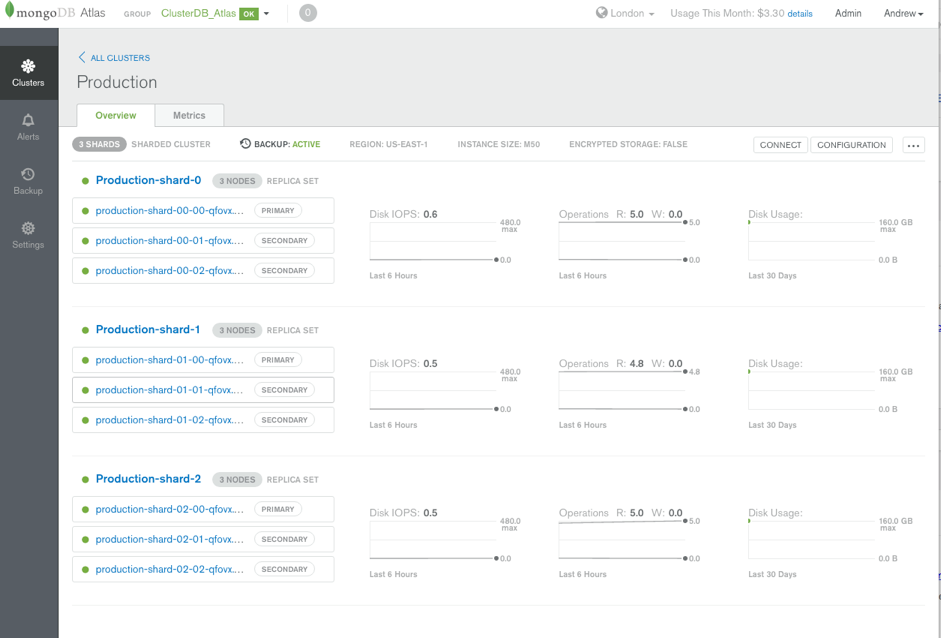Click the 3 NODES badge of Production-shard-1

click(237, 330)
